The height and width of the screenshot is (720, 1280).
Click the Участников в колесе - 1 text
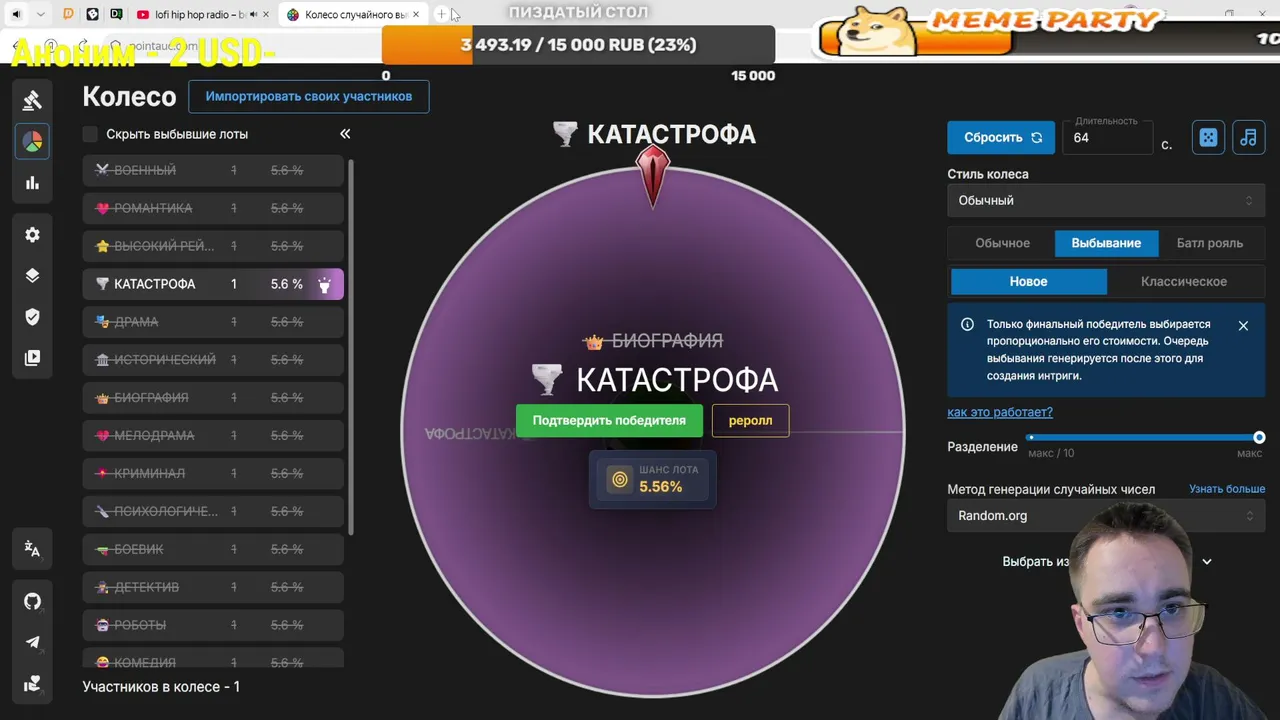coord(161,687)
